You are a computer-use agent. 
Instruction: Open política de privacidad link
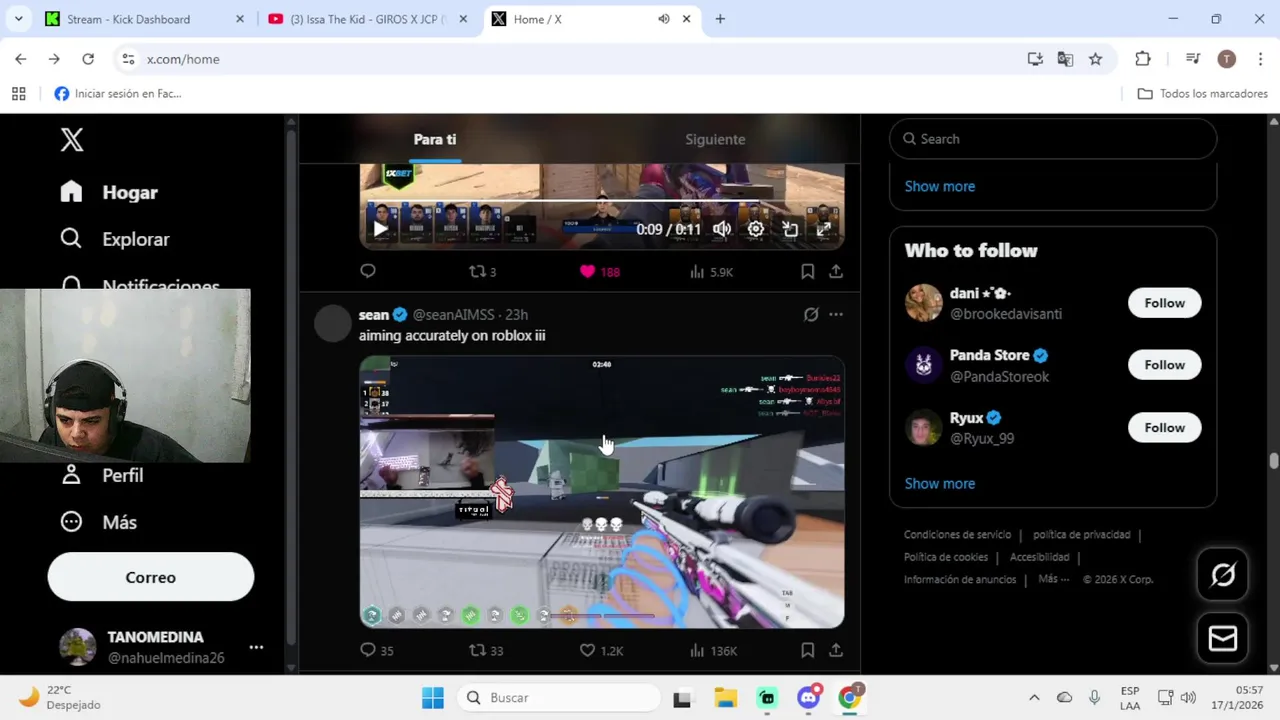tap(1082, 535)
